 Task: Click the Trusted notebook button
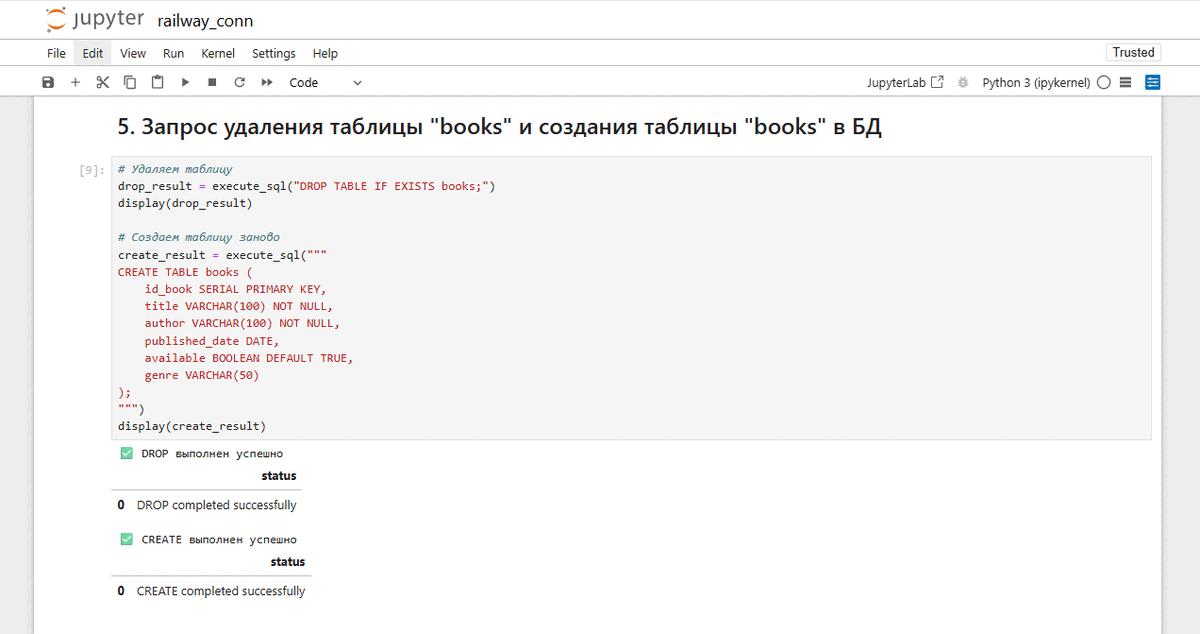tap(1134, 52)
